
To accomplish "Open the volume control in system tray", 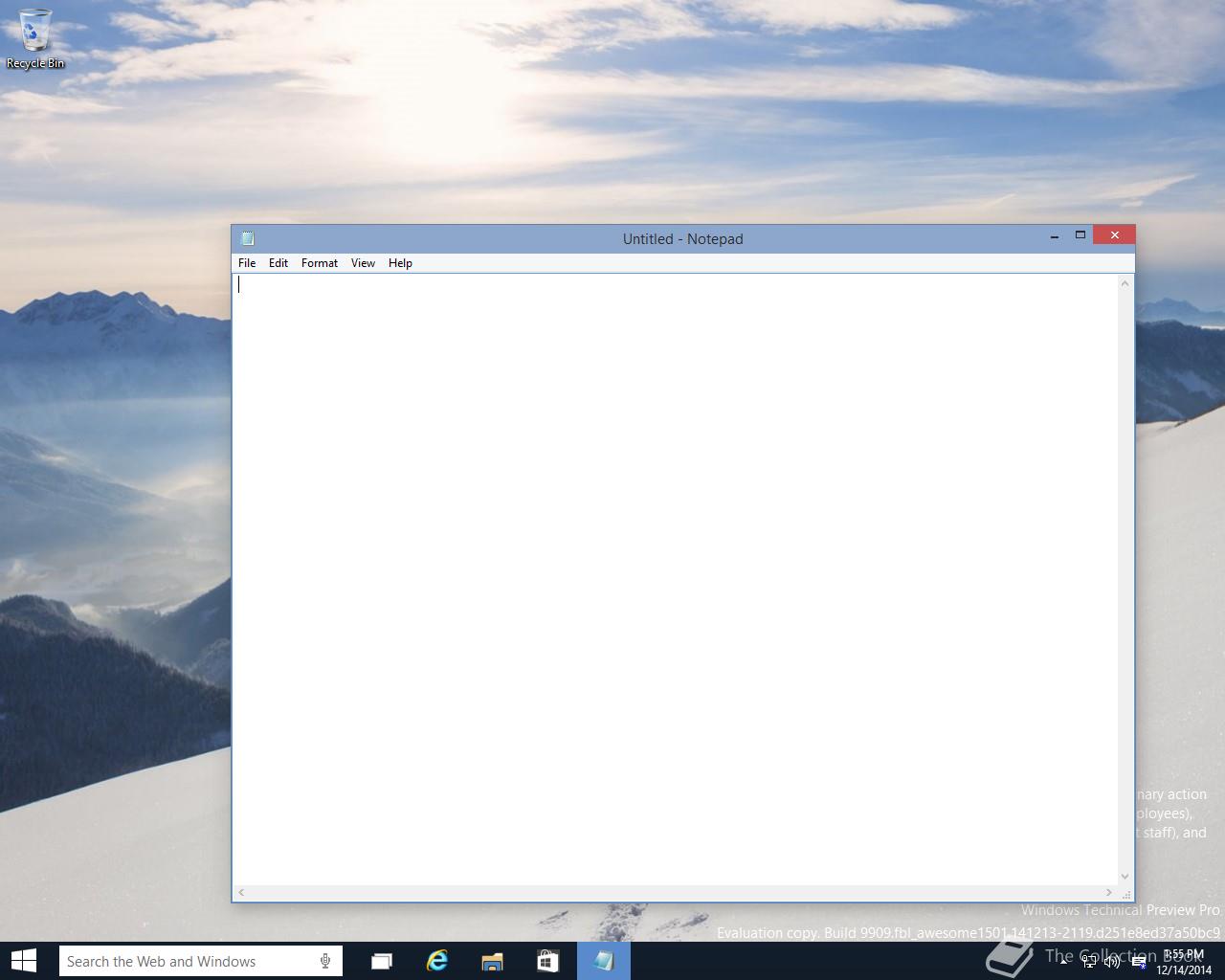I will click(x=1112, y=962).
